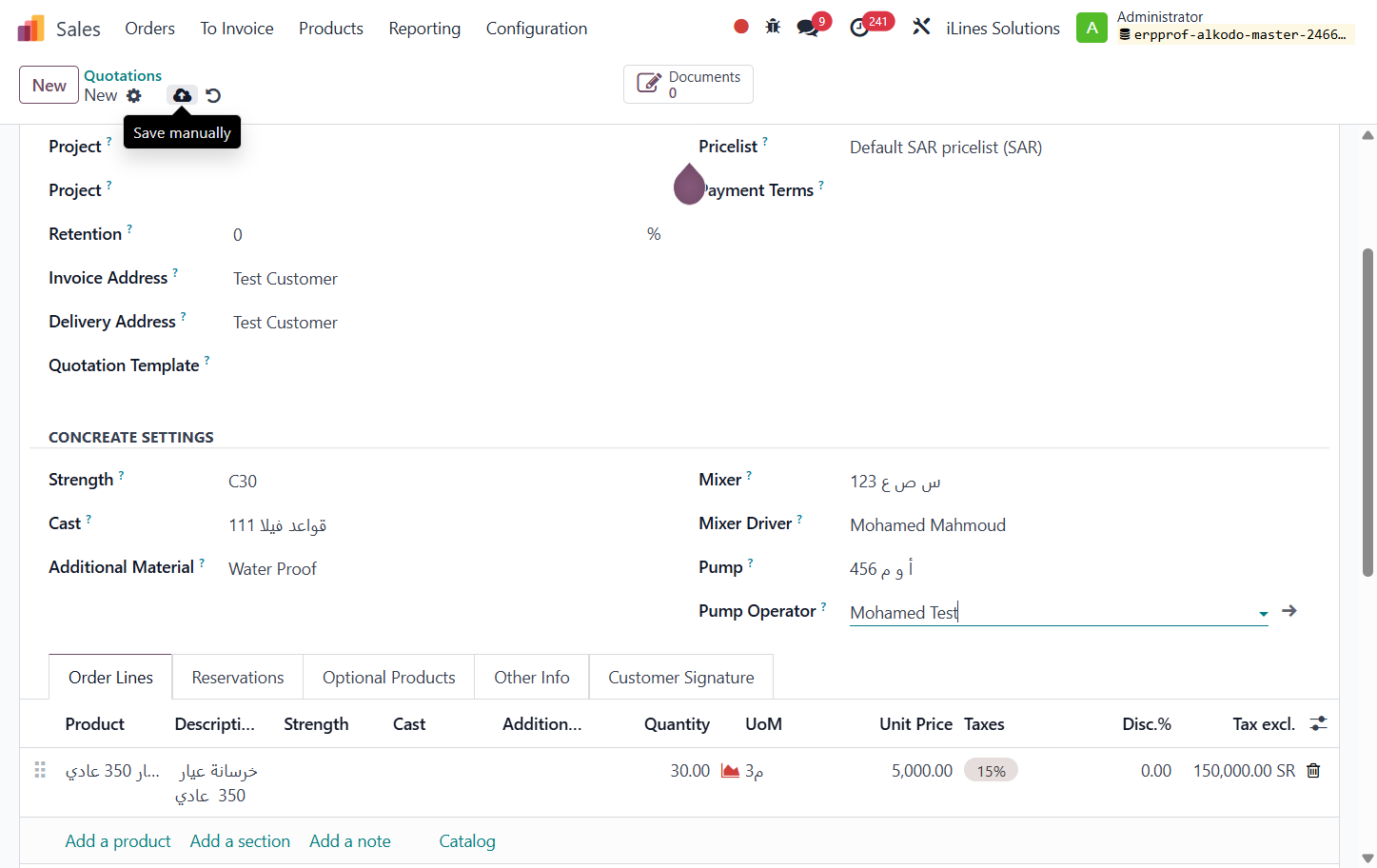
Task: Click Add a product link
Action: click(118, 841)
